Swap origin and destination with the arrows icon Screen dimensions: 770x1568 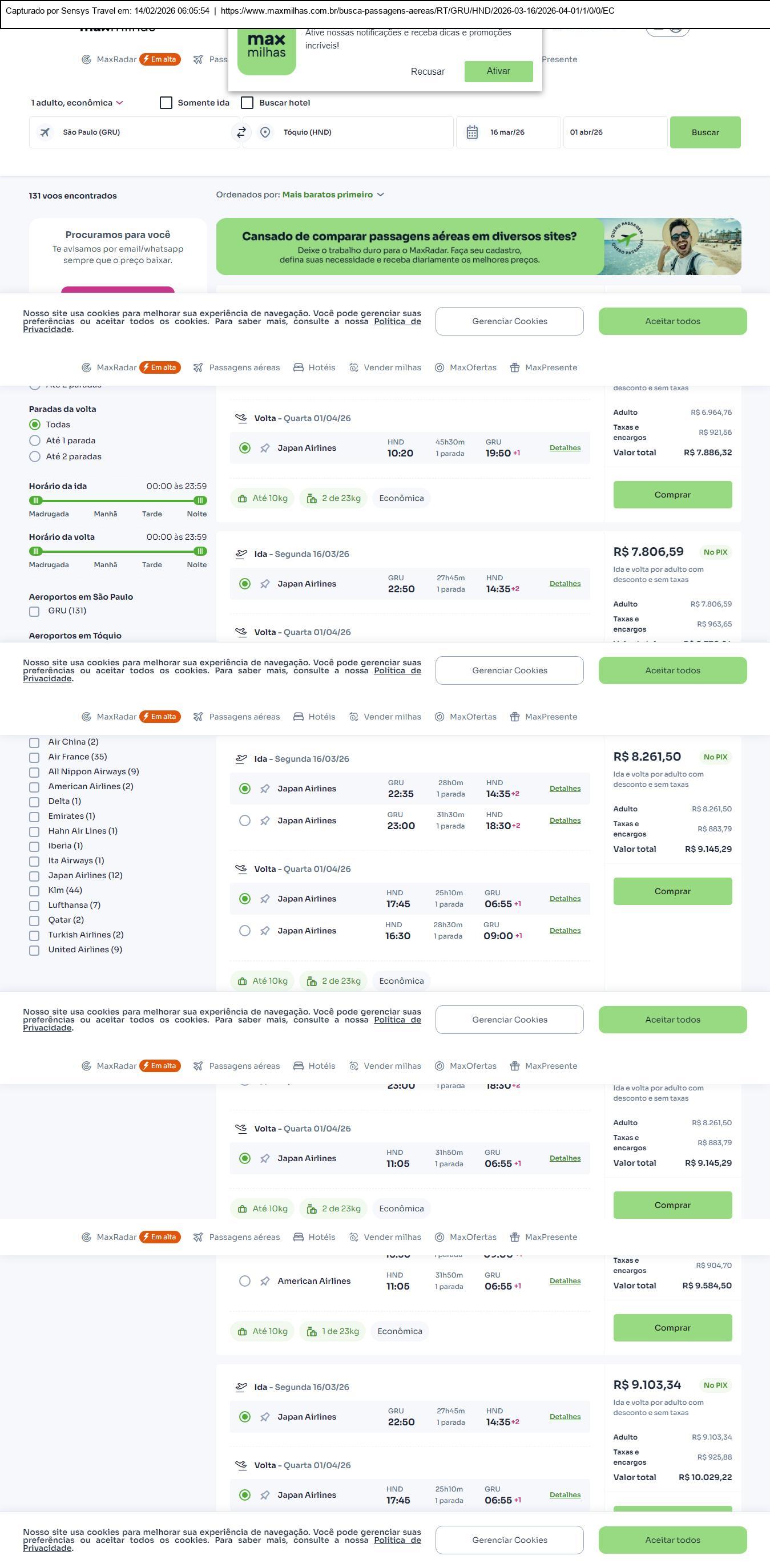point(241,132)
